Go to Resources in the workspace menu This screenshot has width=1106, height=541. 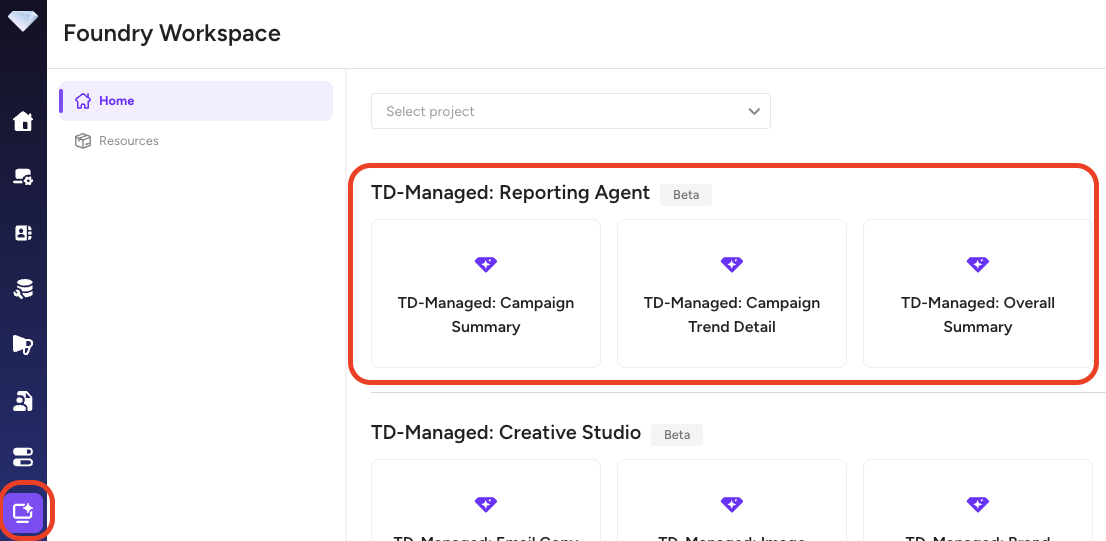pos(196,141)
